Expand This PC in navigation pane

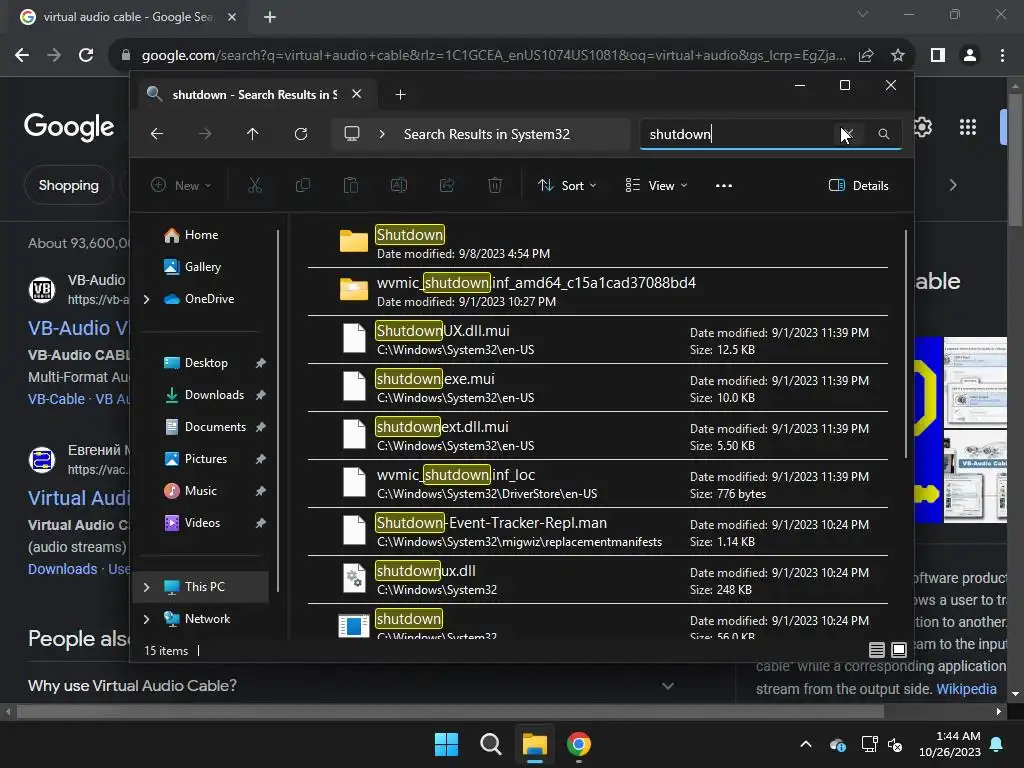(146, 587)
